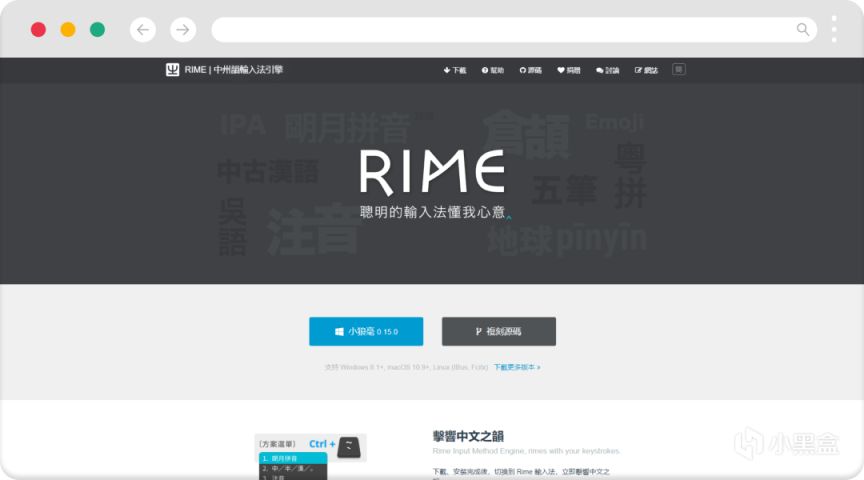Click the browser back arrow button
Image resolution: width=864 pixels, height=480 pixels.
coord(143,30)
